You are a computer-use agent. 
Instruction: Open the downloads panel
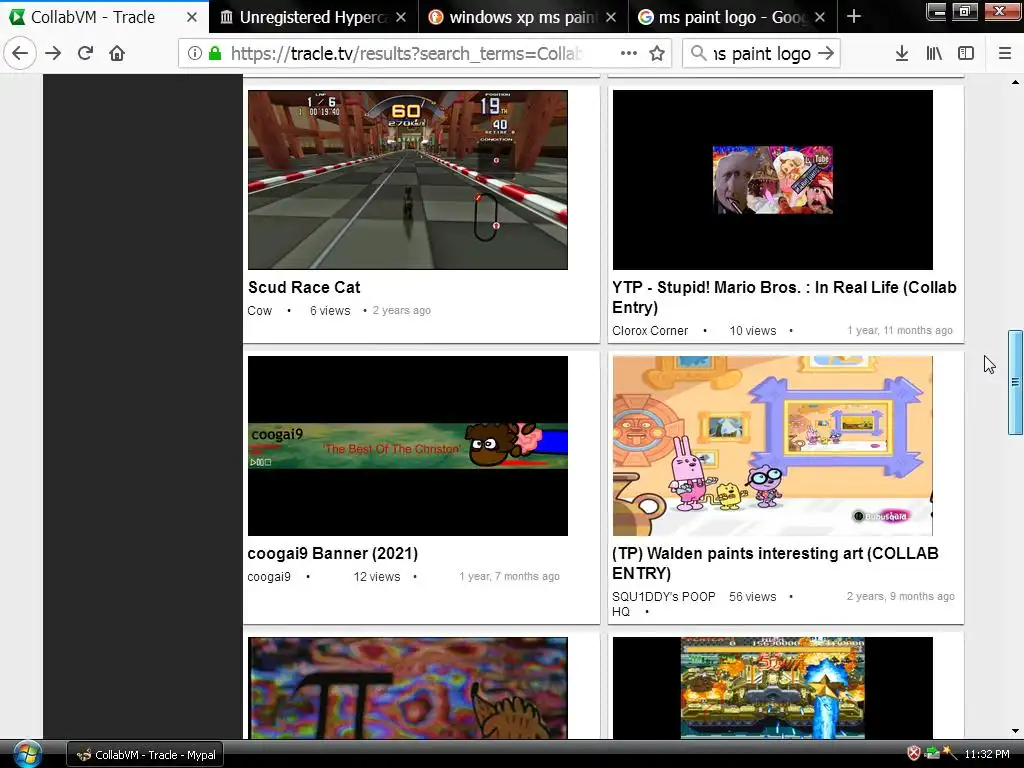(902, 54)
